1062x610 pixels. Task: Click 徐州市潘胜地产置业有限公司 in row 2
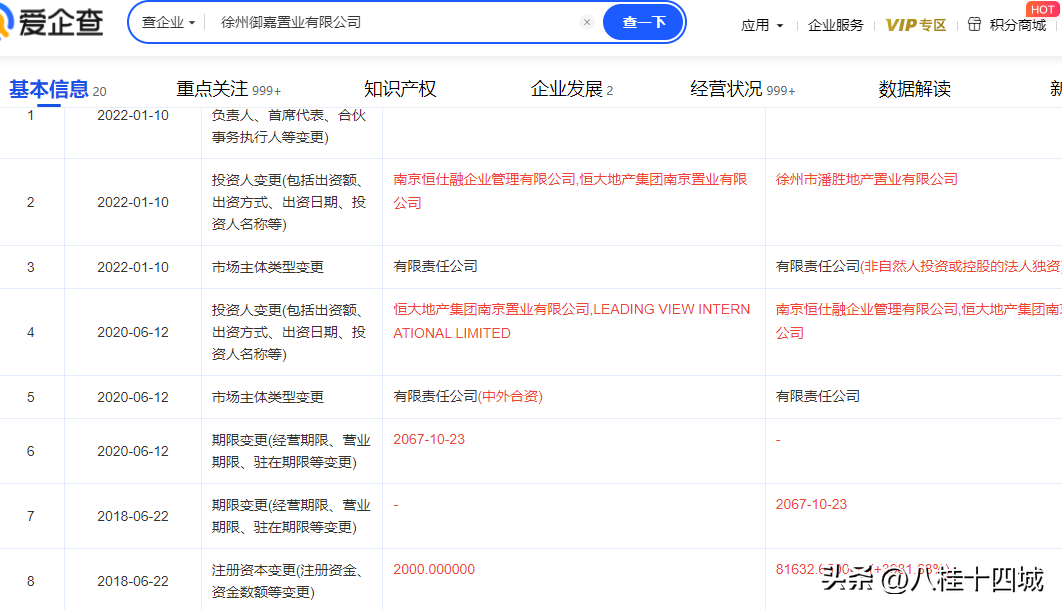click(x=866, y=179)
